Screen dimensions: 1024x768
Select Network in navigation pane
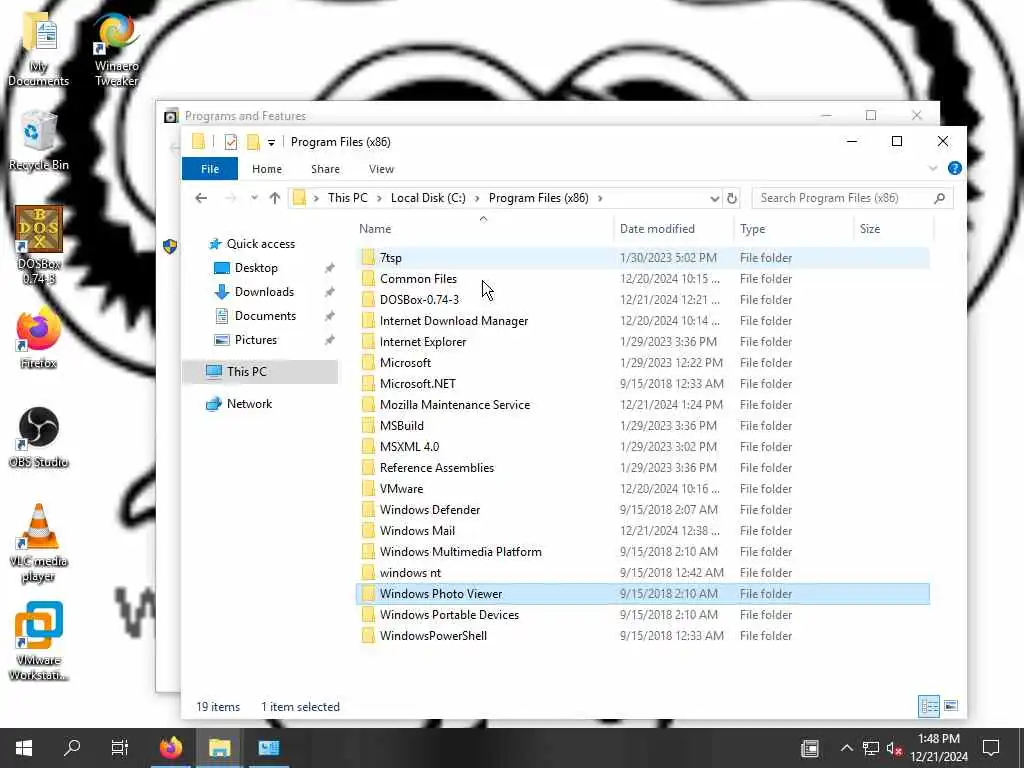[x=249, y=404]
